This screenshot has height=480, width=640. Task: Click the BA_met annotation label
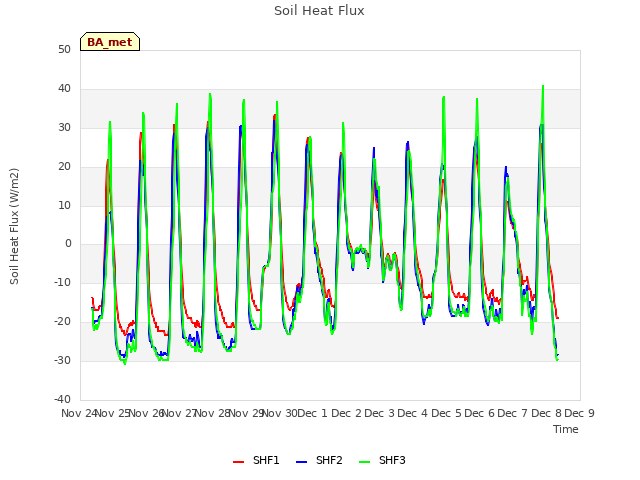coord(110,42)
